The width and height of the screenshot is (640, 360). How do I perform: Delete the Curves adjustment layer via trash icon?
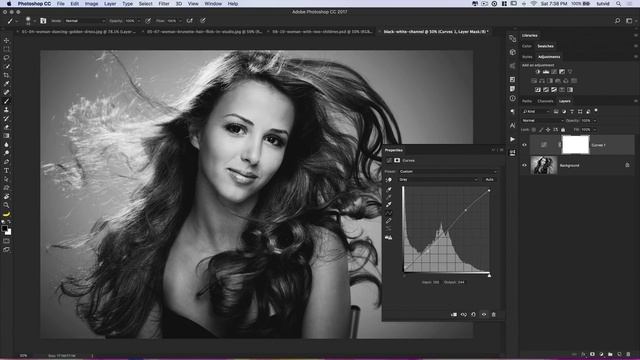(493, 315)
